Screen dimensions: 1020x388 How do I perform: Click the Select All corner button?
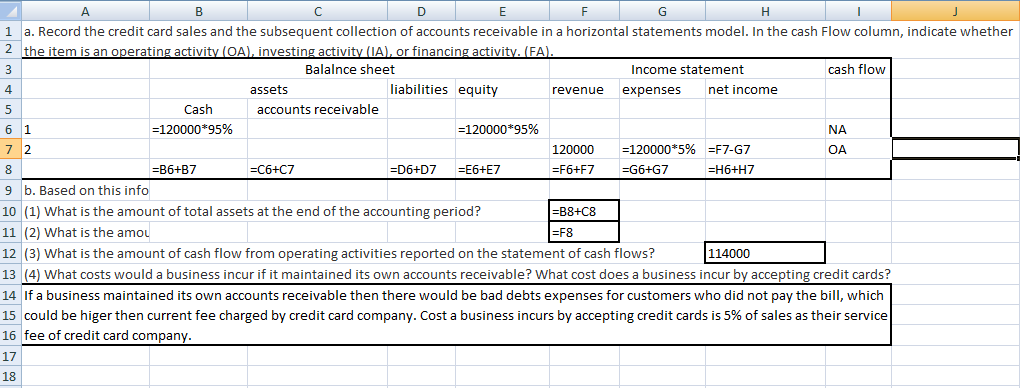coord(10,10)
